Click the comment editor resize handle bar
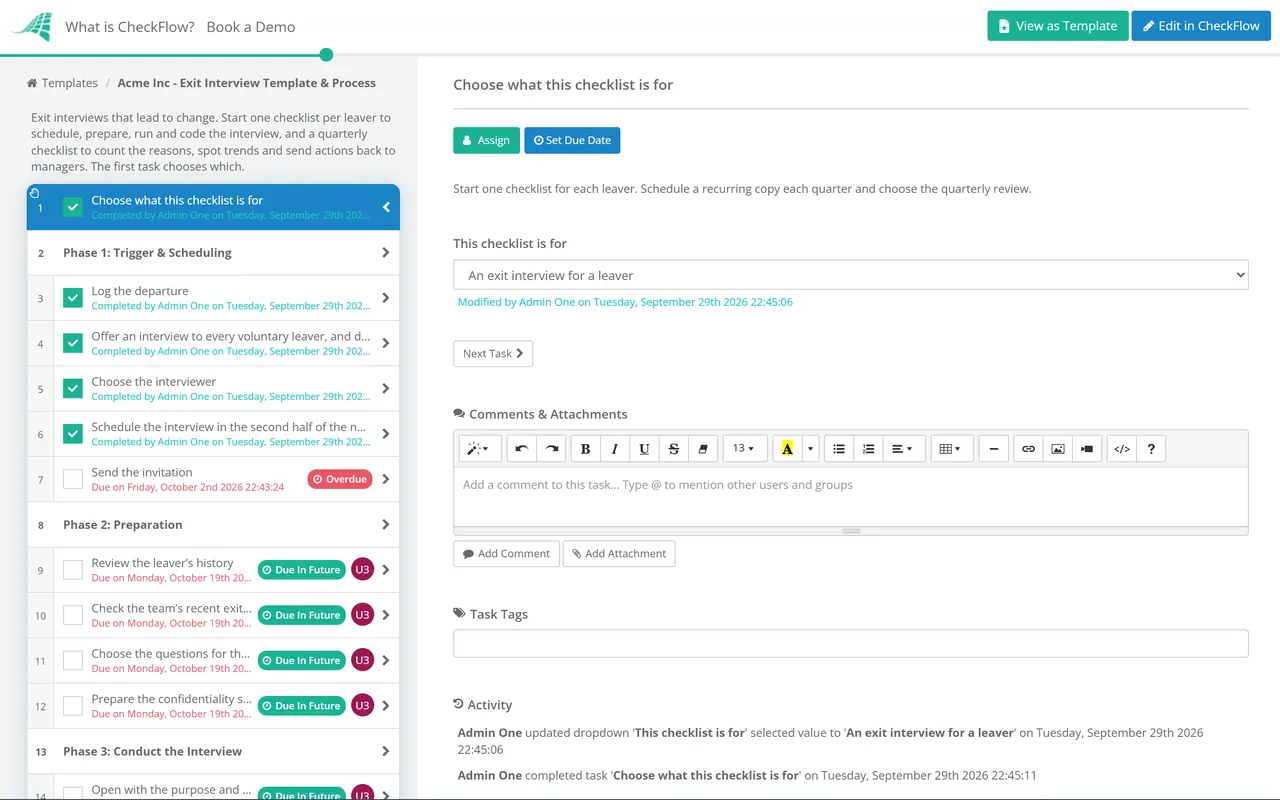 [x=851, y=531]
